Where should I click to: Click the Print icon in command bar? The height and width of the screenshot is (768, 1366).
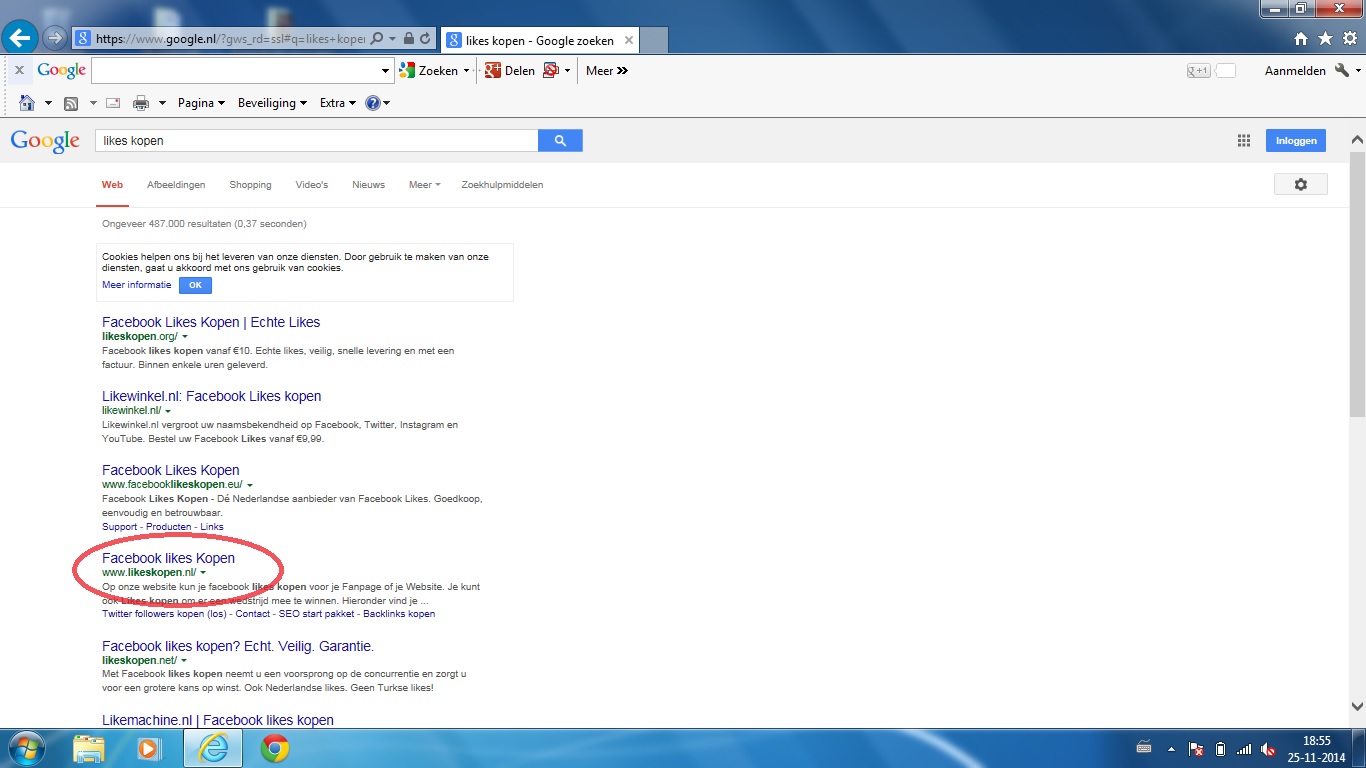pyautogui.click(x=141, y=103)
